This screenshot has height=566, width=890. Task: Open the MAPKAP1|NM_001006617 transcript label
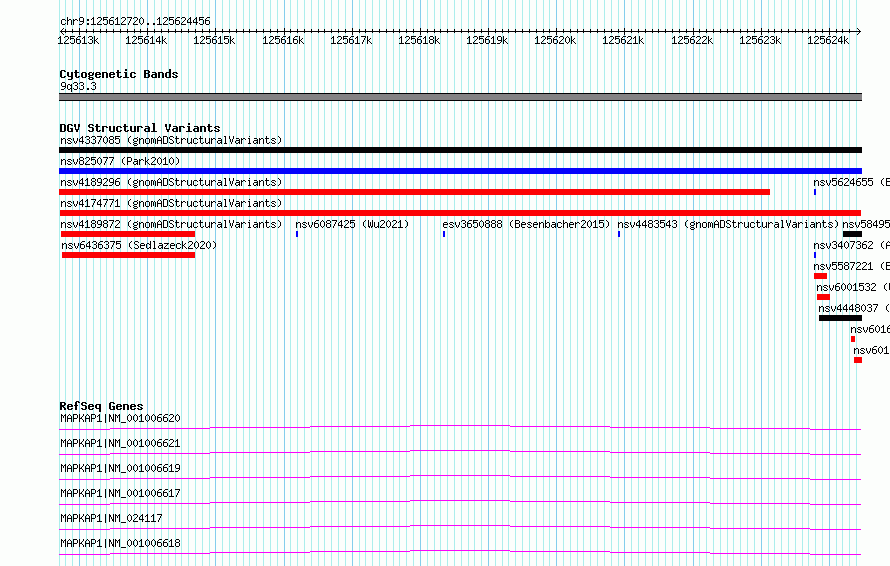click(120, 493)
